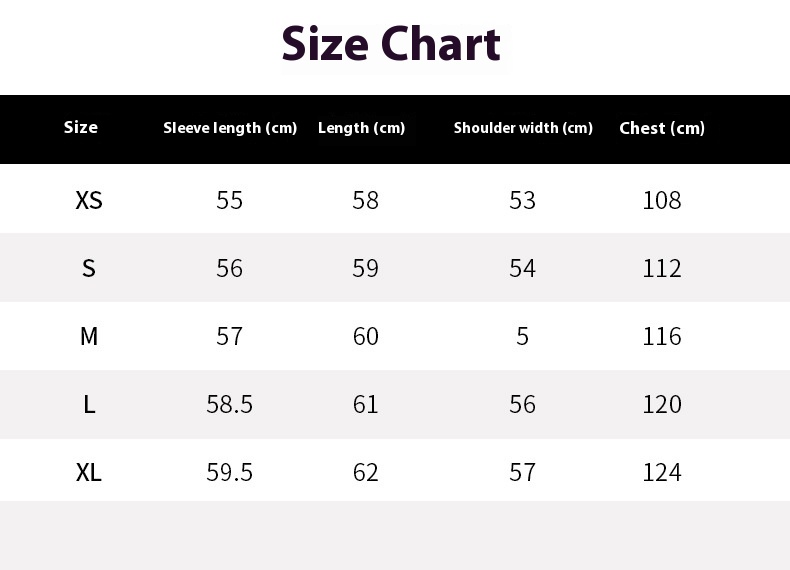The image size is (790, 570).
Task: Select the L chest value 120
Action: 662,404
